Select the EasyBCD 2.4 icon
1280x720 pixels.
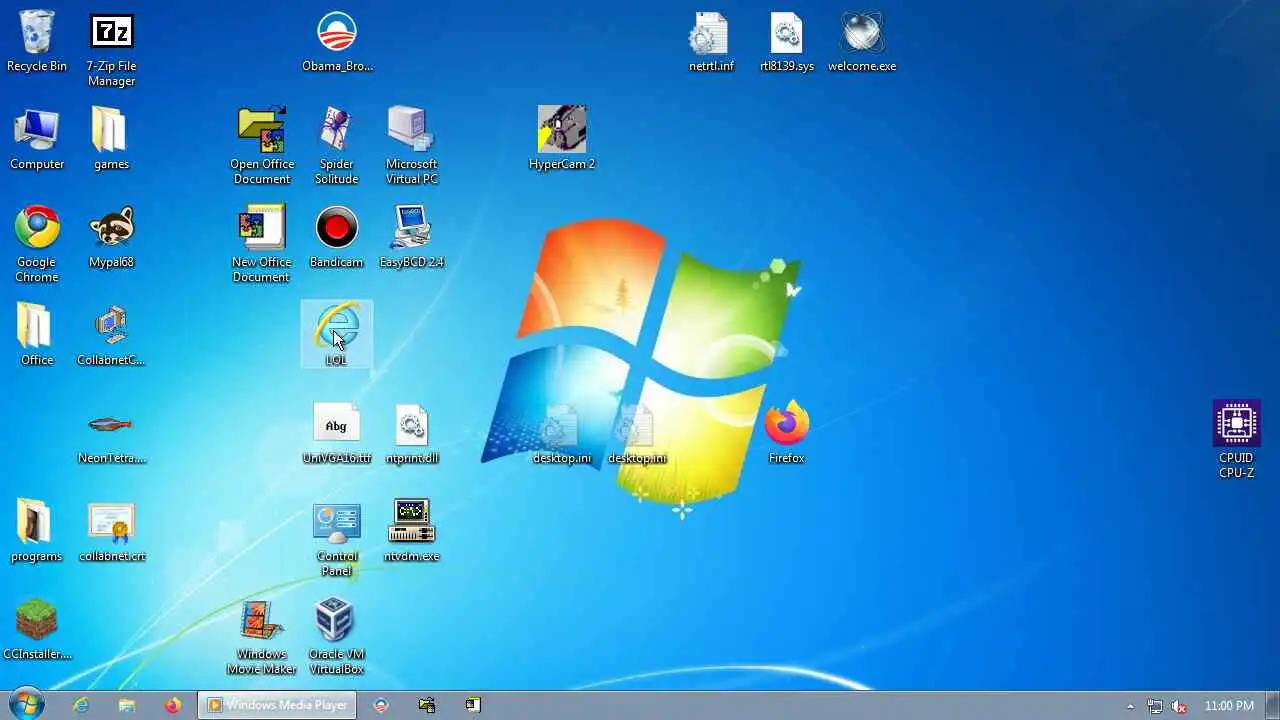[411, 238]
